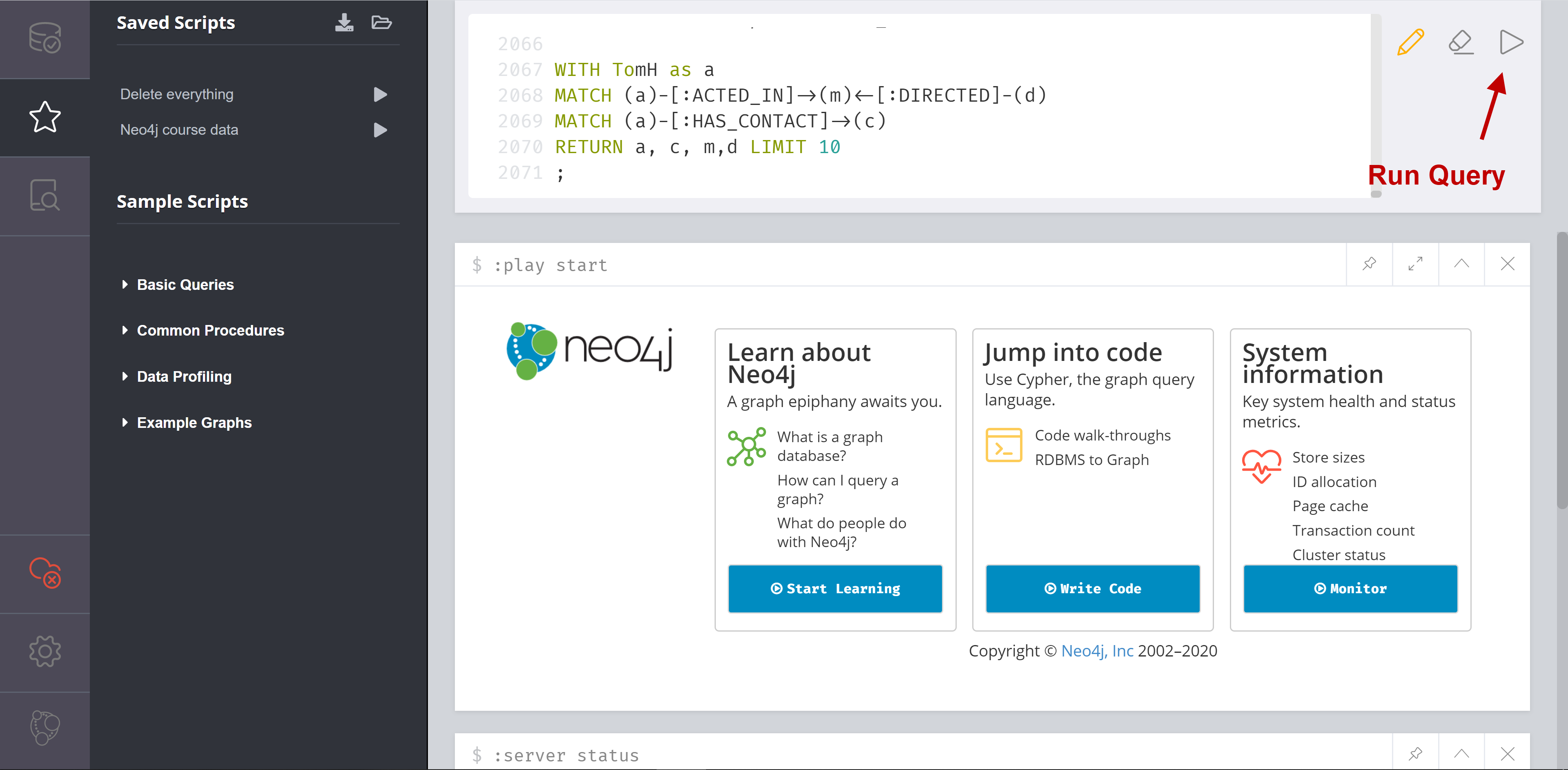
Task: Clear the editor with the eraser icon
Action: (x=1461, y=42)
